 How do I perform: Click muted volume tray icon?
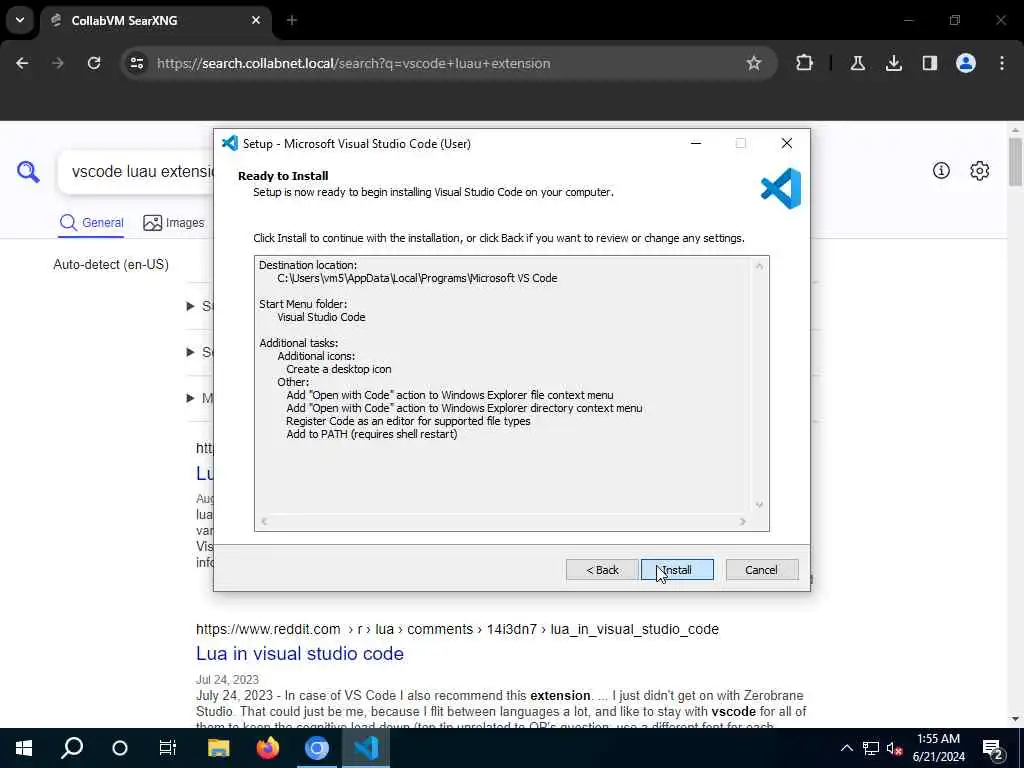pos(895,748)
